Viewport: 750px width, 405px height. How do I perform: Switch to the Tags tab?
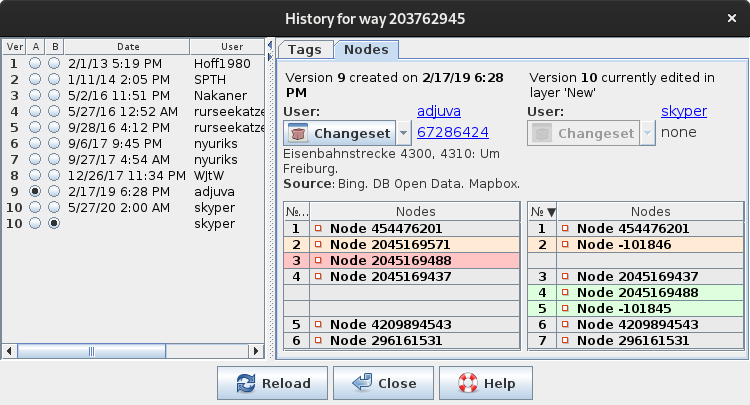[x=305, y=50]
